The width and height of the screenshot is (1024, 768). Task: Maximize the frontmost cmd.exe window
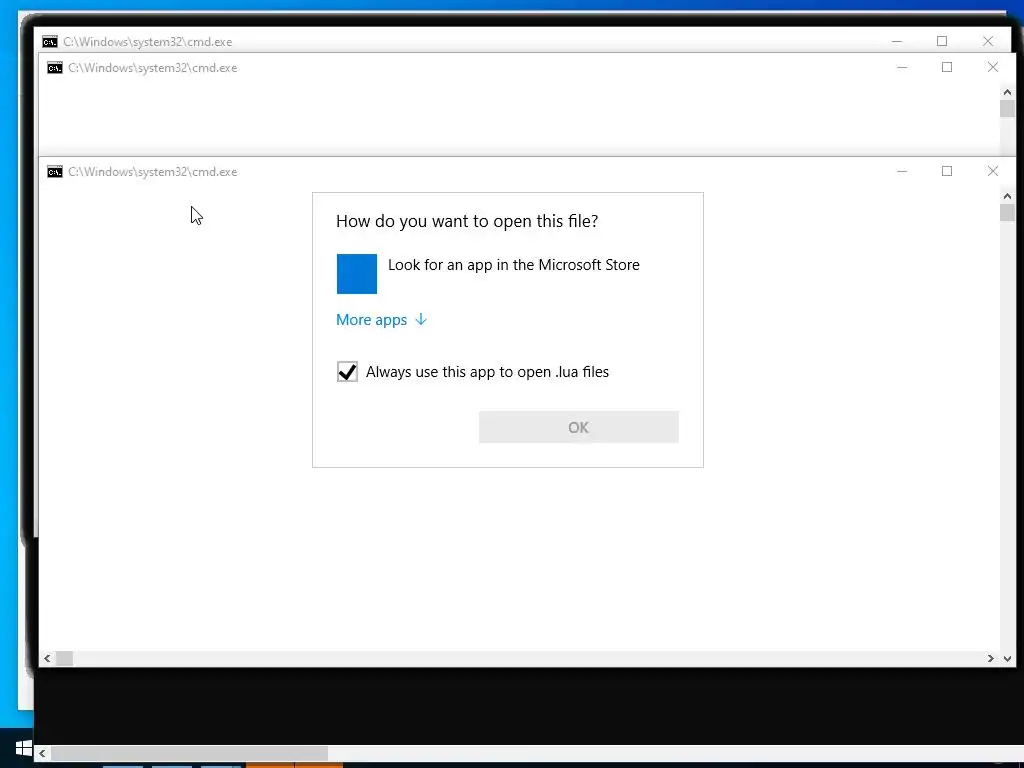(947, 171)
